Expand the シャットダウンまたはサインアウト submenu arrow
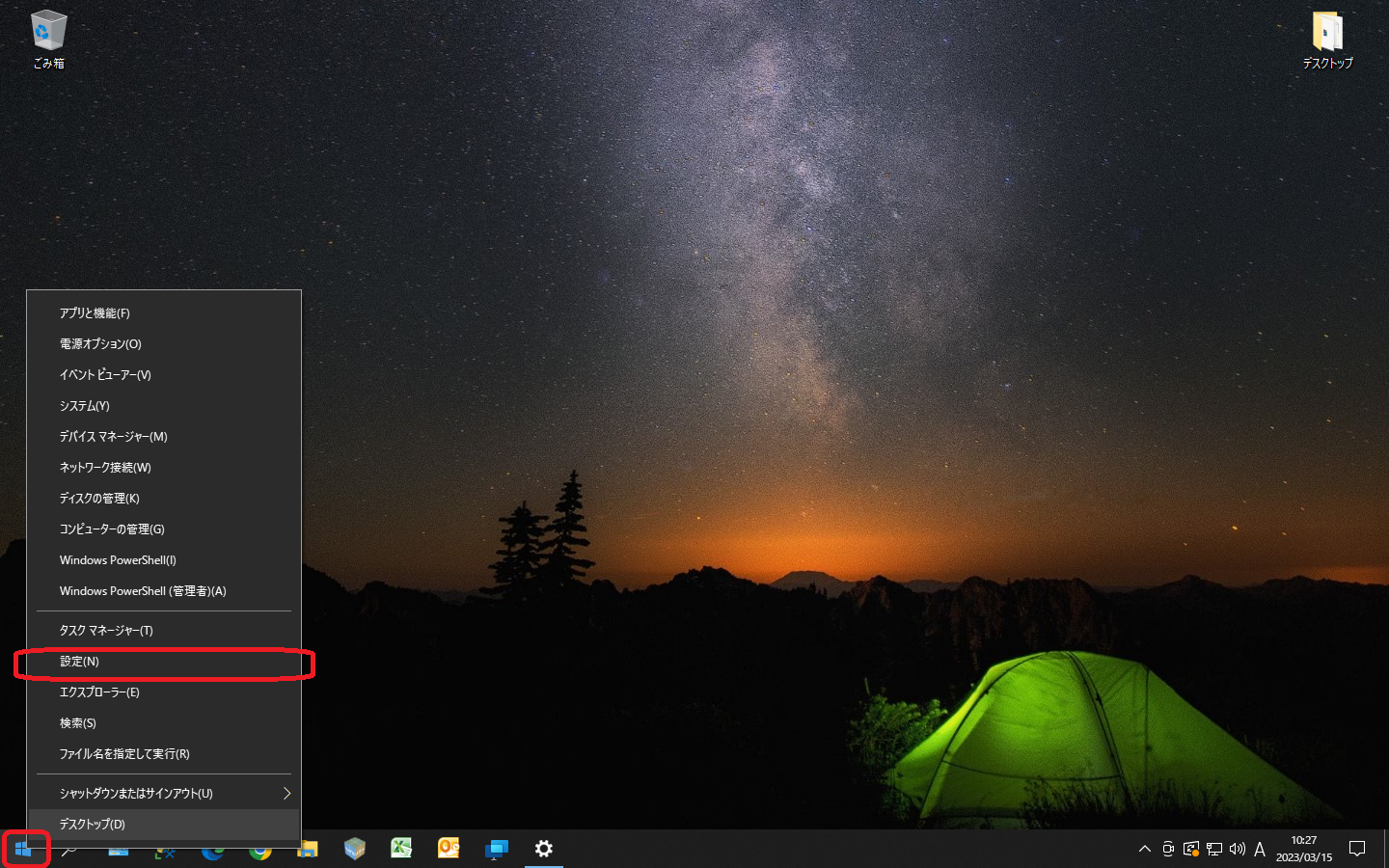The image size is (1389, 868). pos(286,793)
